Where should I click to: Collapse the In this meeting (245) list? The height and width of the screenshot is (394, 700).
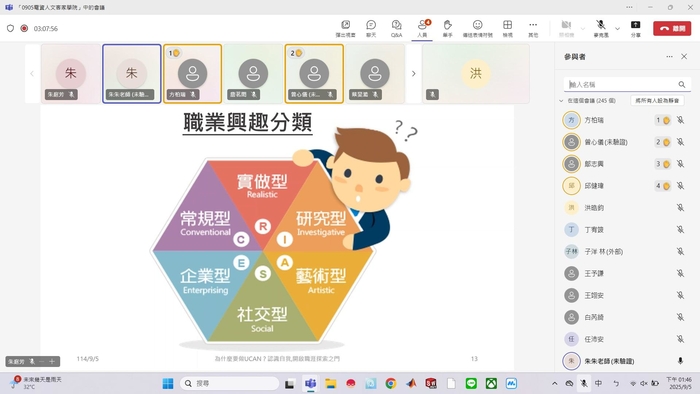pyautogui.click(x=561, y=101)
